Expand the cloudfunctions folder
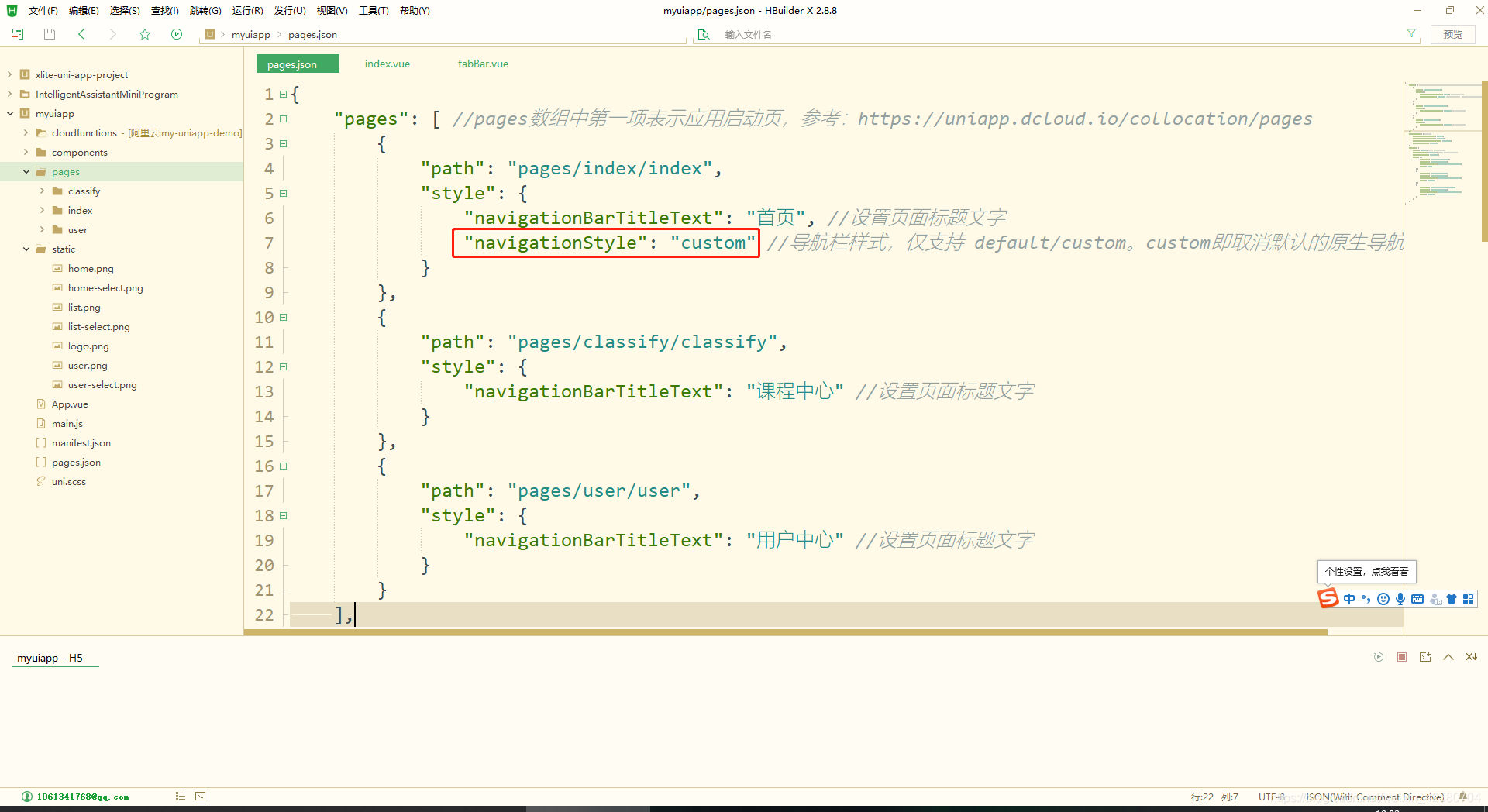1488x812 pixels. [x=26, y=132]
